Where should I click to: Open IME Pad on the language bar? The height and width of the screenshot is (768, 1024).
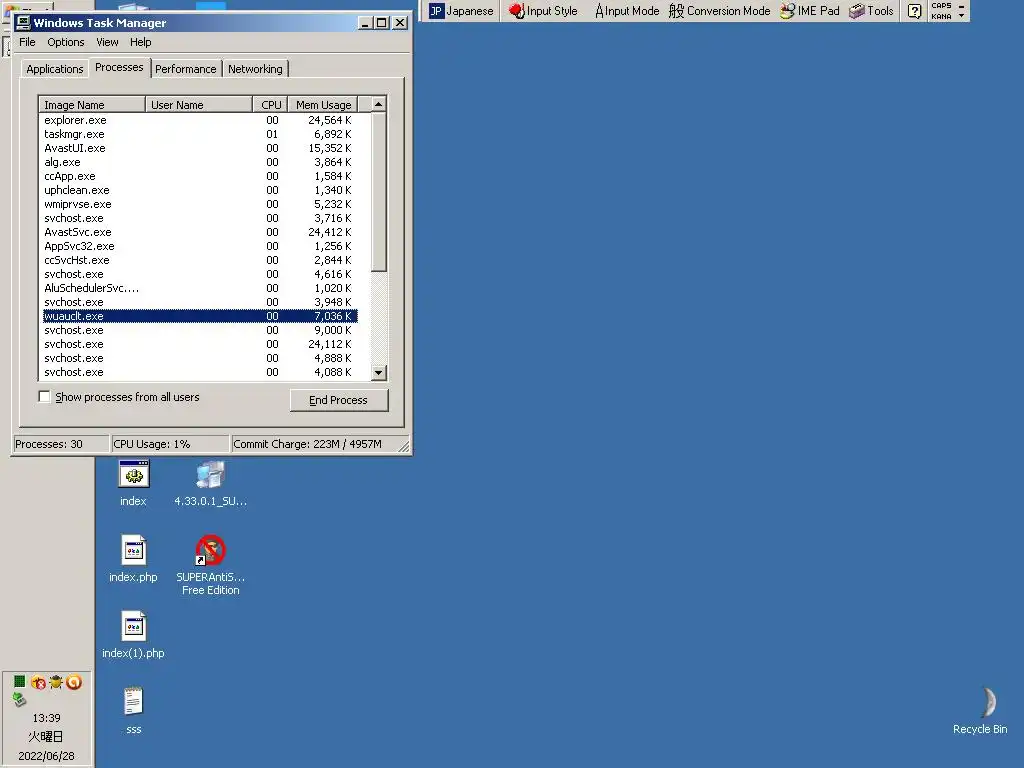(810, 11)
